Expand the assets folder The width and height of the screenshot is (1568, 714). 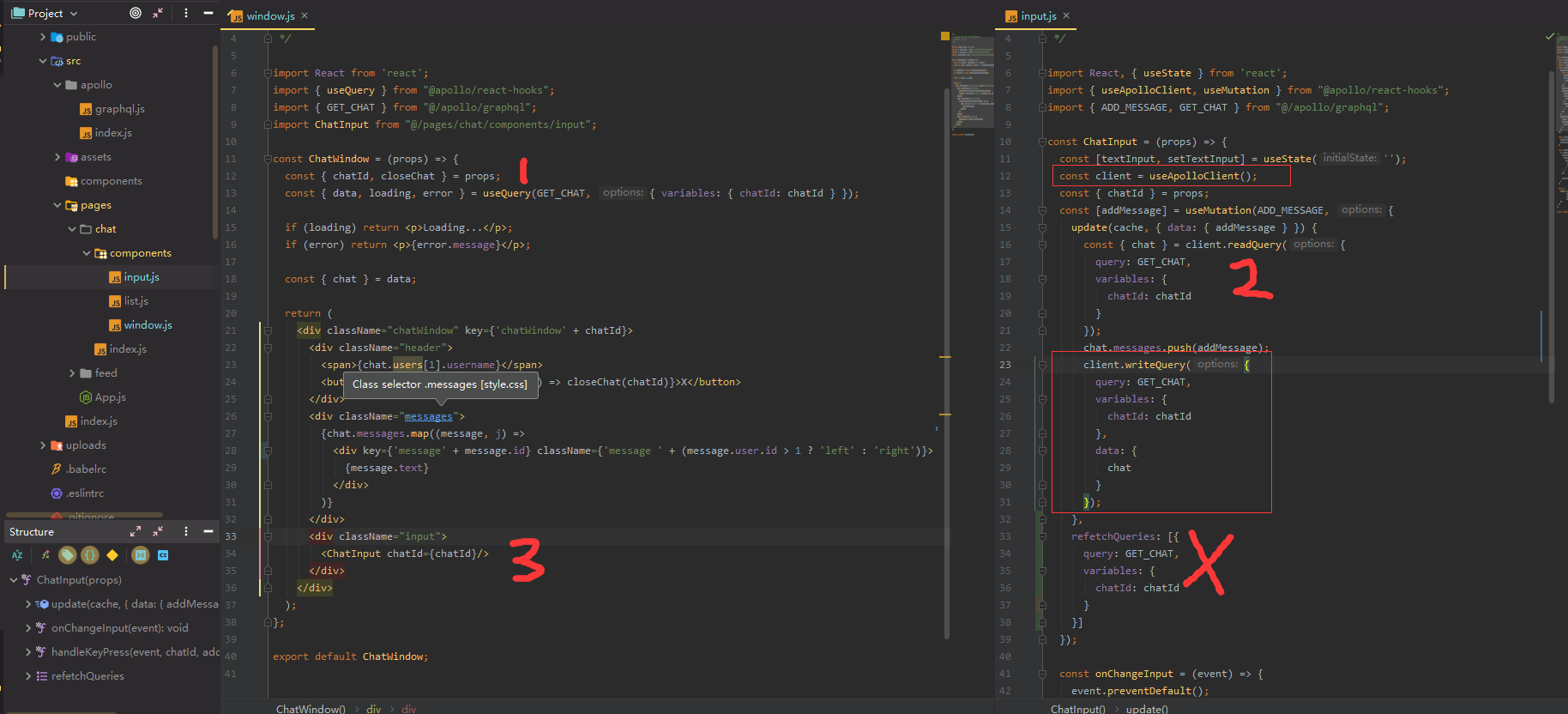point(57,157)
